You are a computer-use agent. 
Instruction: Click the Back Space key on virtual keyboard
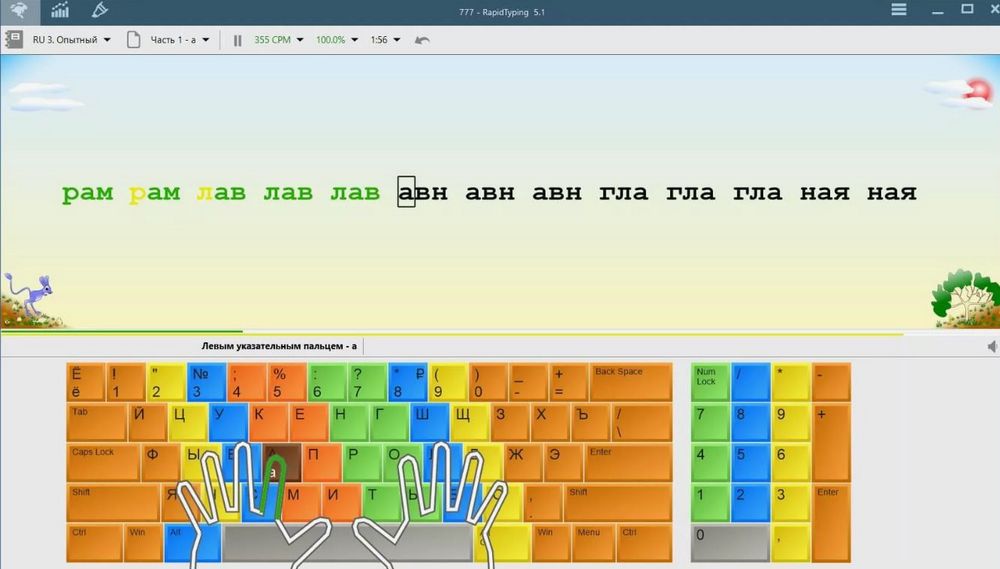coord(630,382)
